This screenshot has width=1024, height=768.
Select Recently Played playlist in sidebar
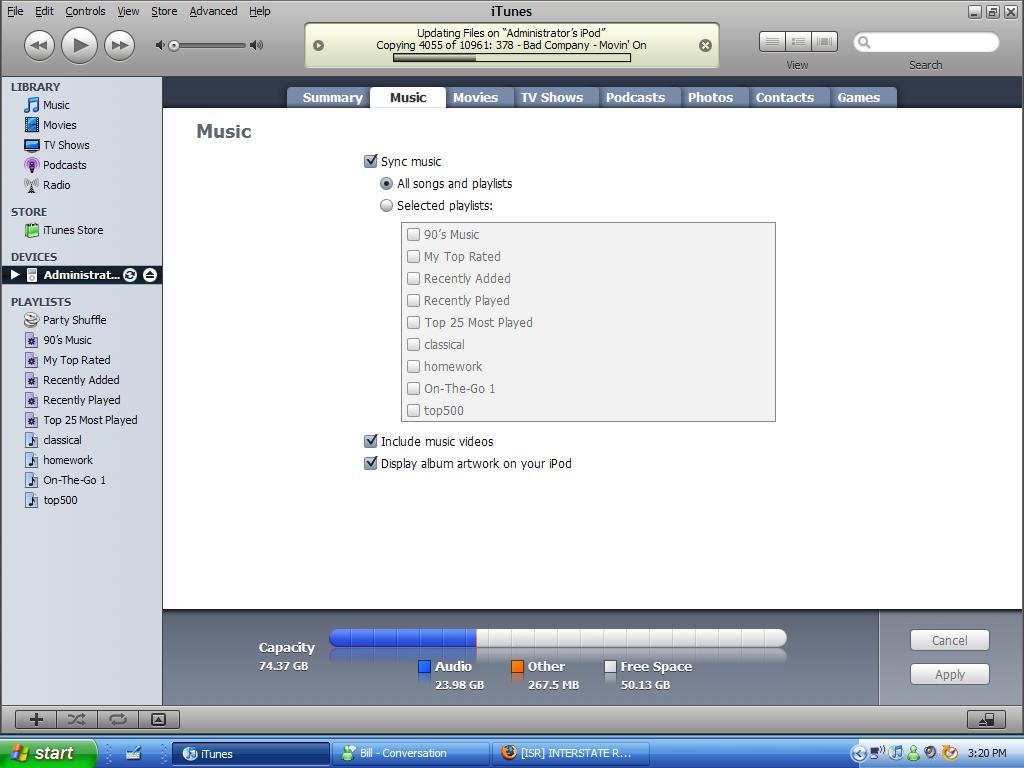(x=82, y=400)
